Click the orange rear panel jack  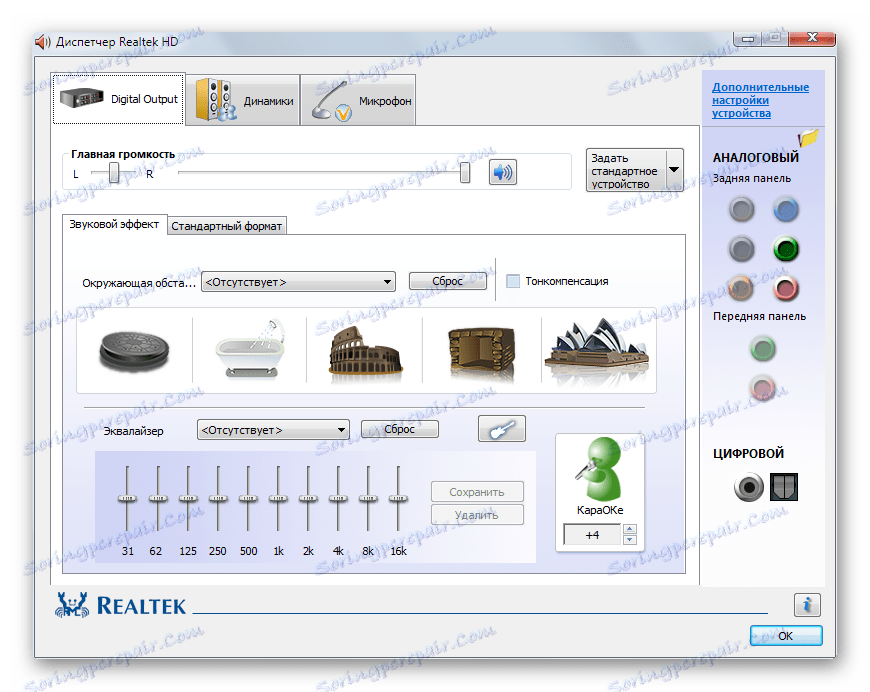(741, 288)
